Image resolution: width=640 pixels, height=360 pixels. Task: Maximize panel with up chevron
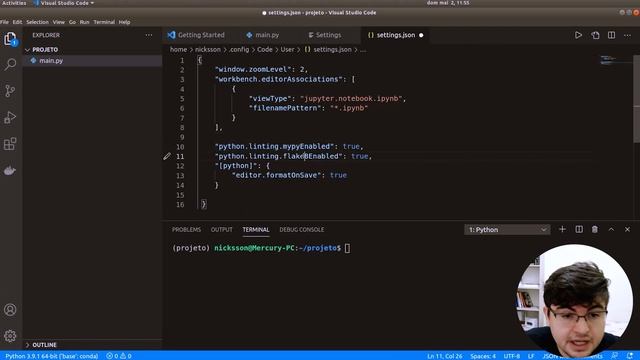[611, 229]
